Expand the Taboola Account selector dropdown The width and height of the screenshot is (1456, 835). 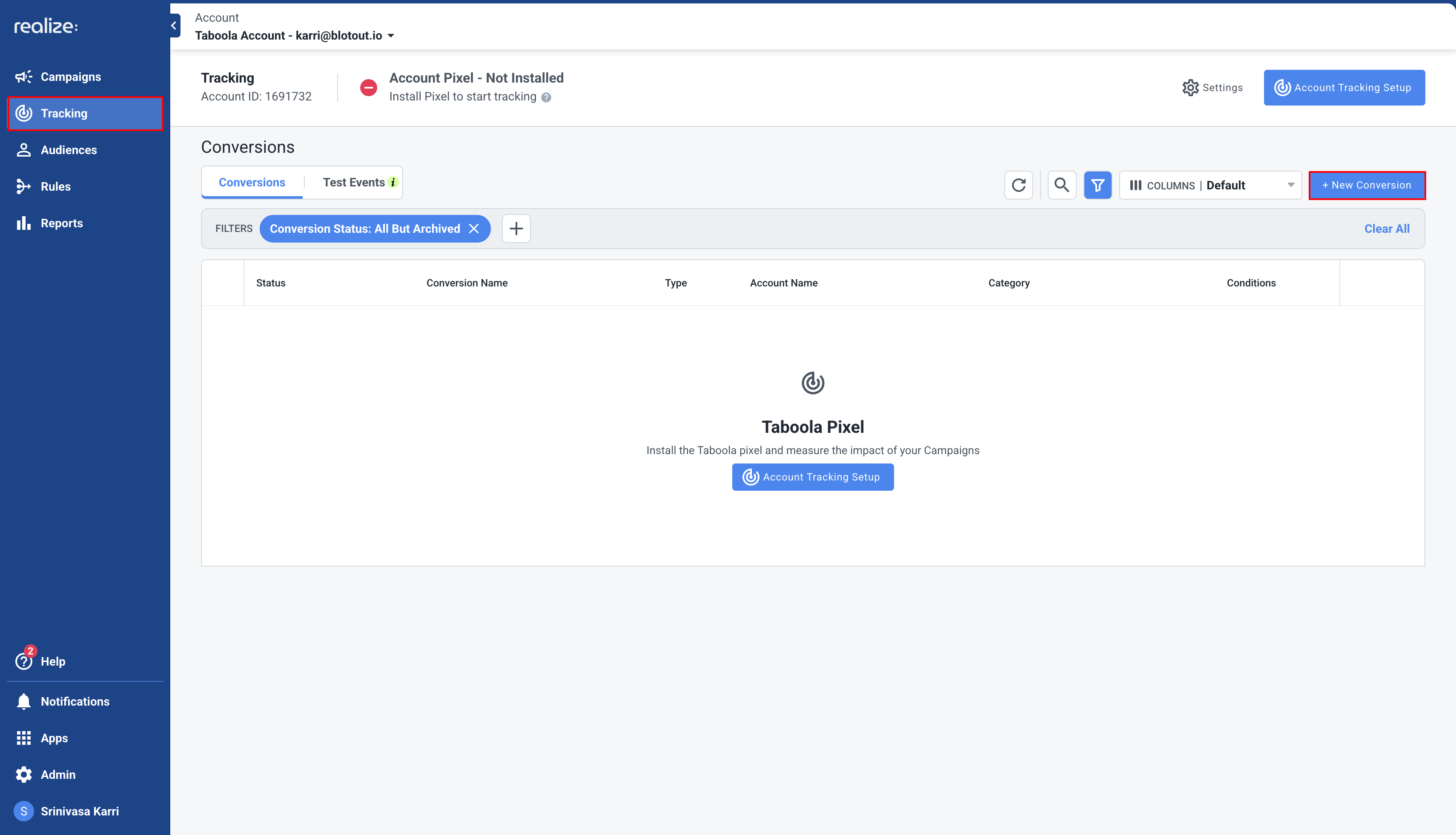391,36
